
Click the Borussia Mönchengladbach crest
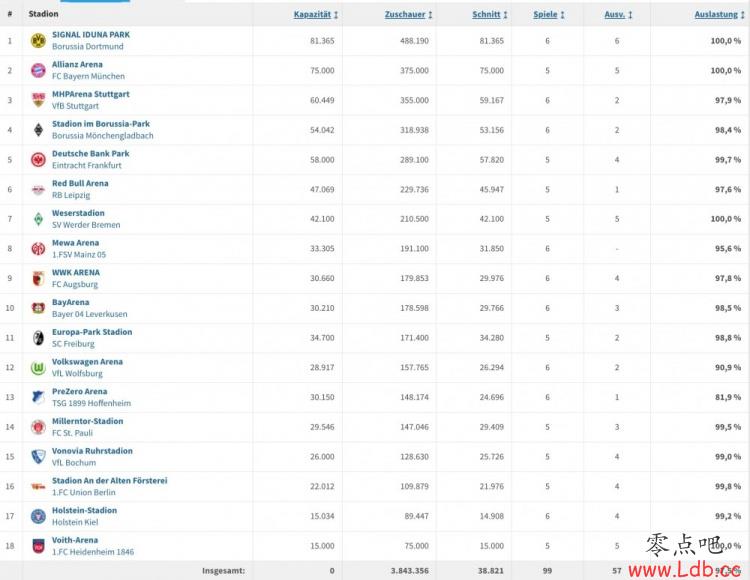click(x=38, y=130)
